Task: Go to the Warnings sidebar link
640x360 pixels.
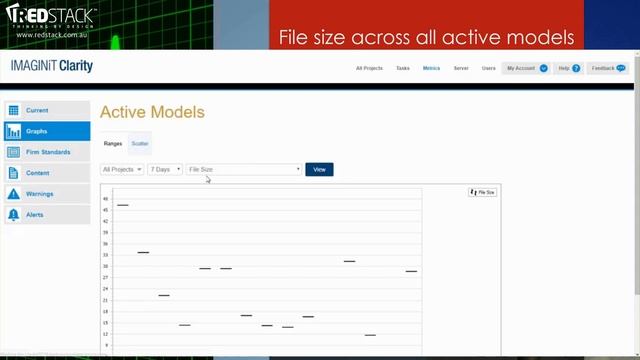Action: 40,194
